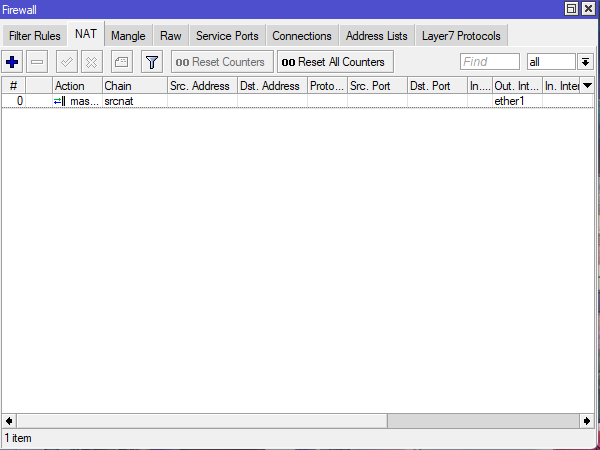Select the 'all' combo box field
Image resolution: width=600 pixels, height=450 pixels.
(551, 62)
